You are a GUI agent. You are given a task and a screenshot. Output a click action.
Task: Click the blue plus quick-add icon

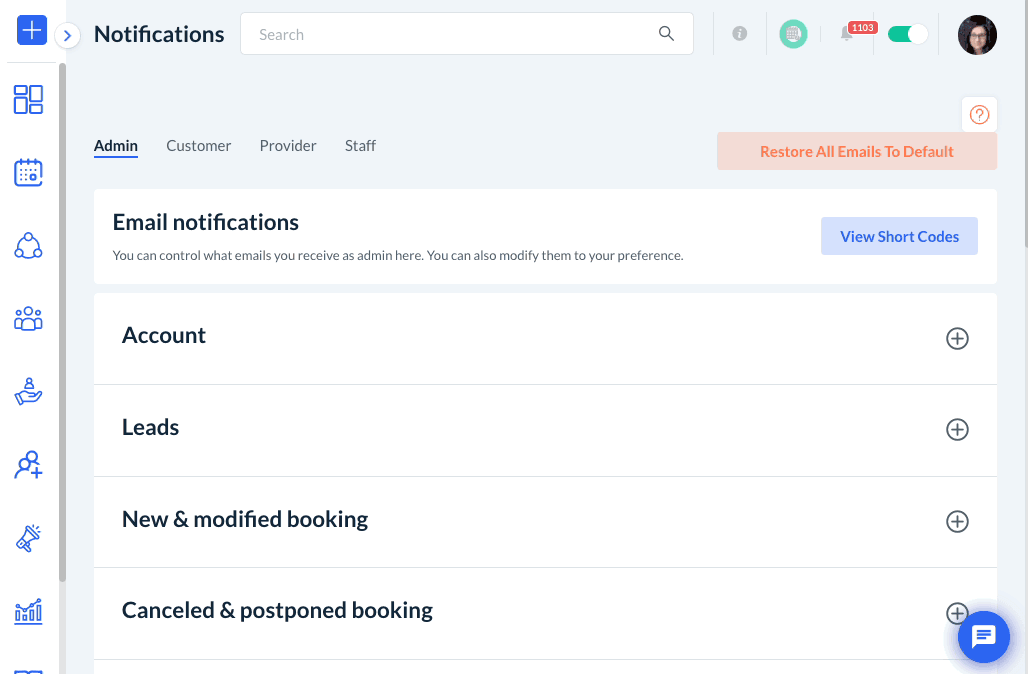32,30
